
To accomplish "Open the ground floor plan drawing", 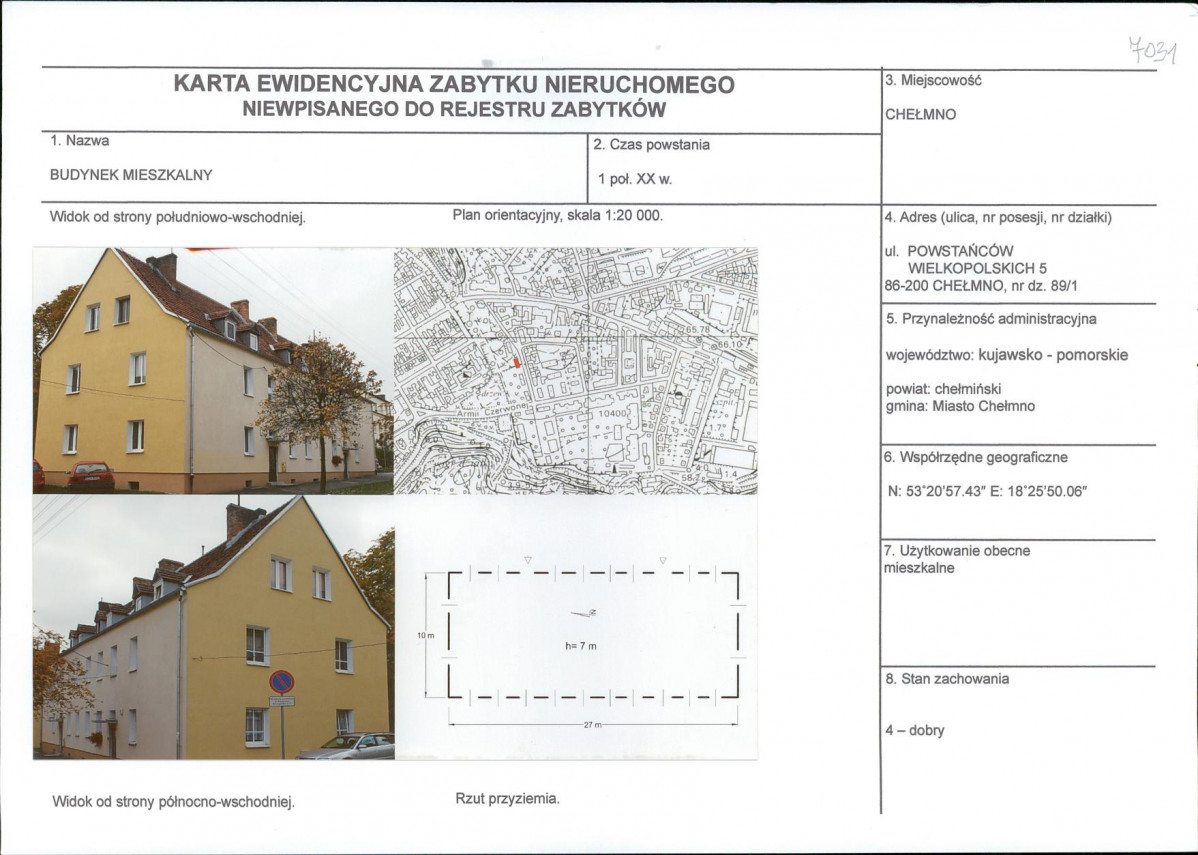I will pyautogui.click(x=582, y=640).
